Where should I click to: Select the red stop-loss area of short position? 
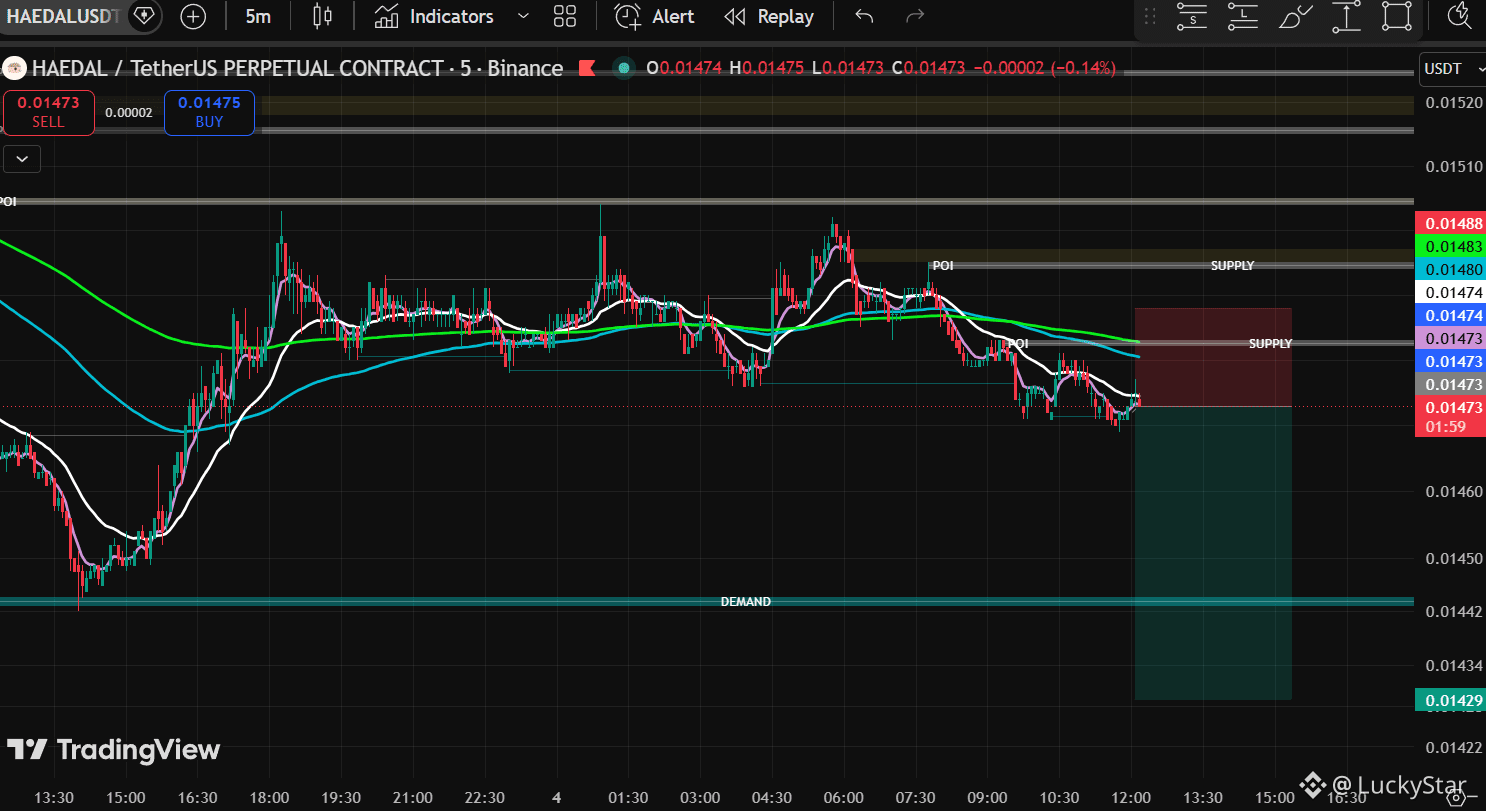coord(1213,357)
